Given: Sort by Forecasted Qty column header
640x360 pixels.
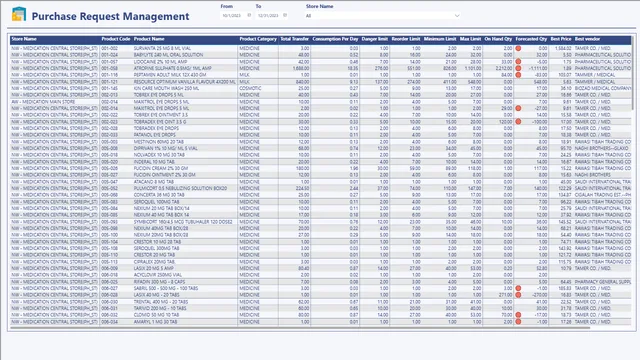Looking at the screenshot, I should (x=531, y=39).
